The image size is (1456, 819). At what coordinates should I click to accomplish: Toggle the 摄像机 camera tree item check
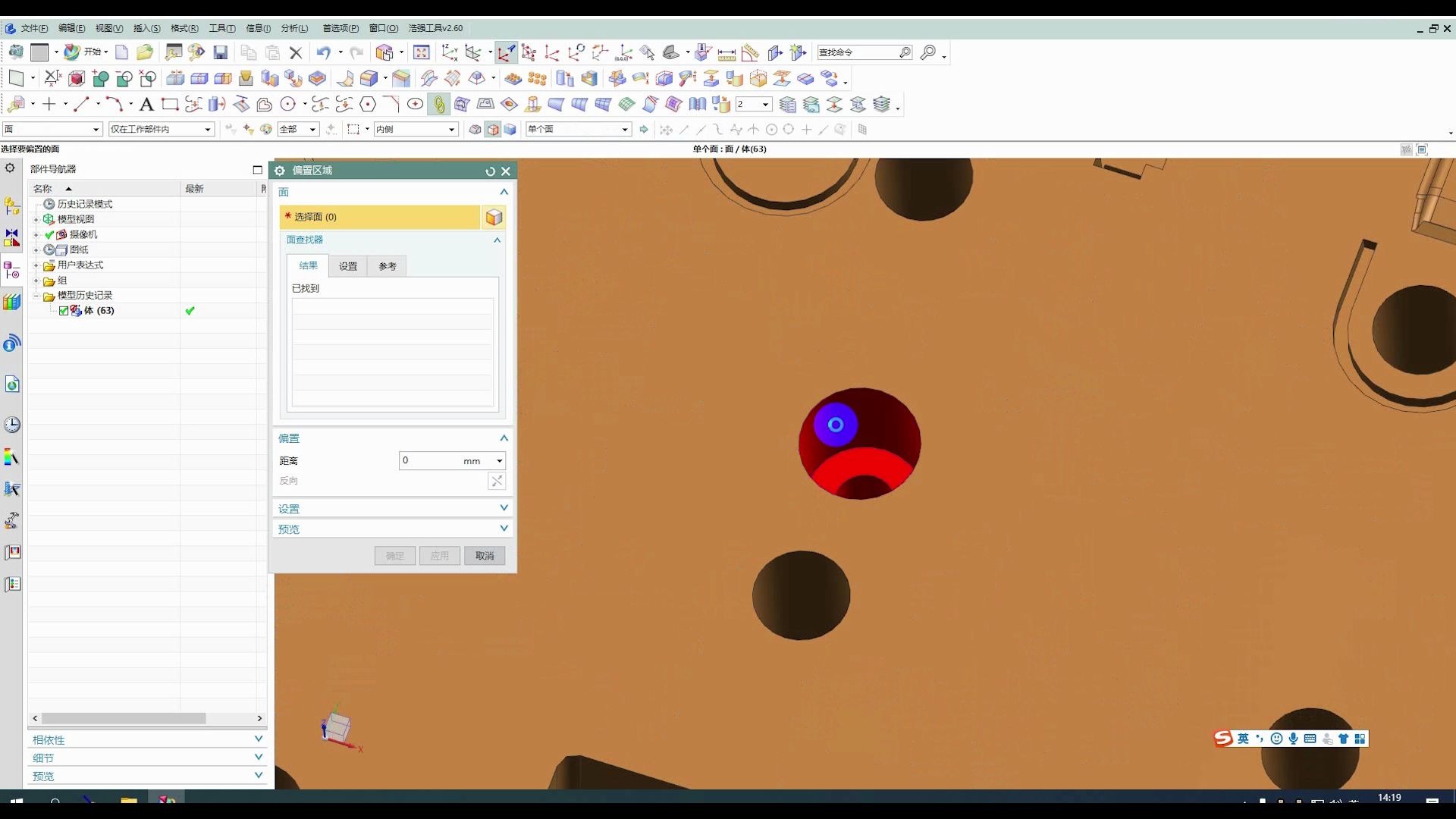(49, 234)
